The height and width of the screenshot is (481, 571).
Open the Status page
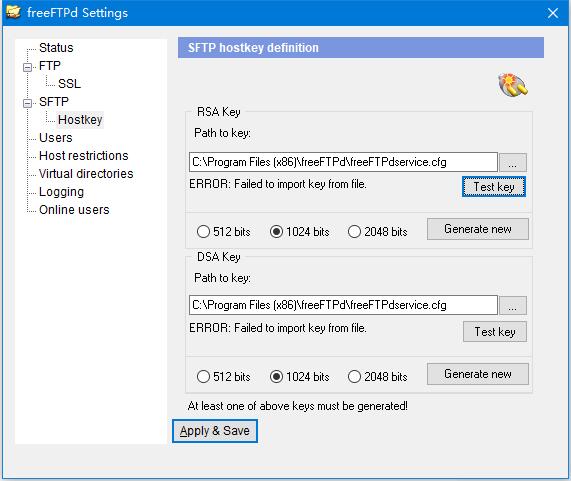pos(56,48)
